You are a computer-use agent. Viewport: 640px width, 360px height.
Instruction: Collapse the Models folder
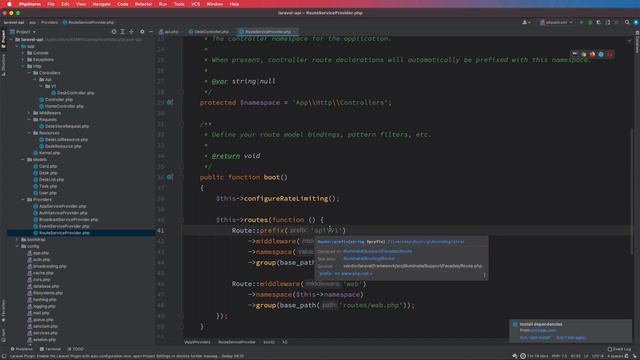tap(23, 160)
